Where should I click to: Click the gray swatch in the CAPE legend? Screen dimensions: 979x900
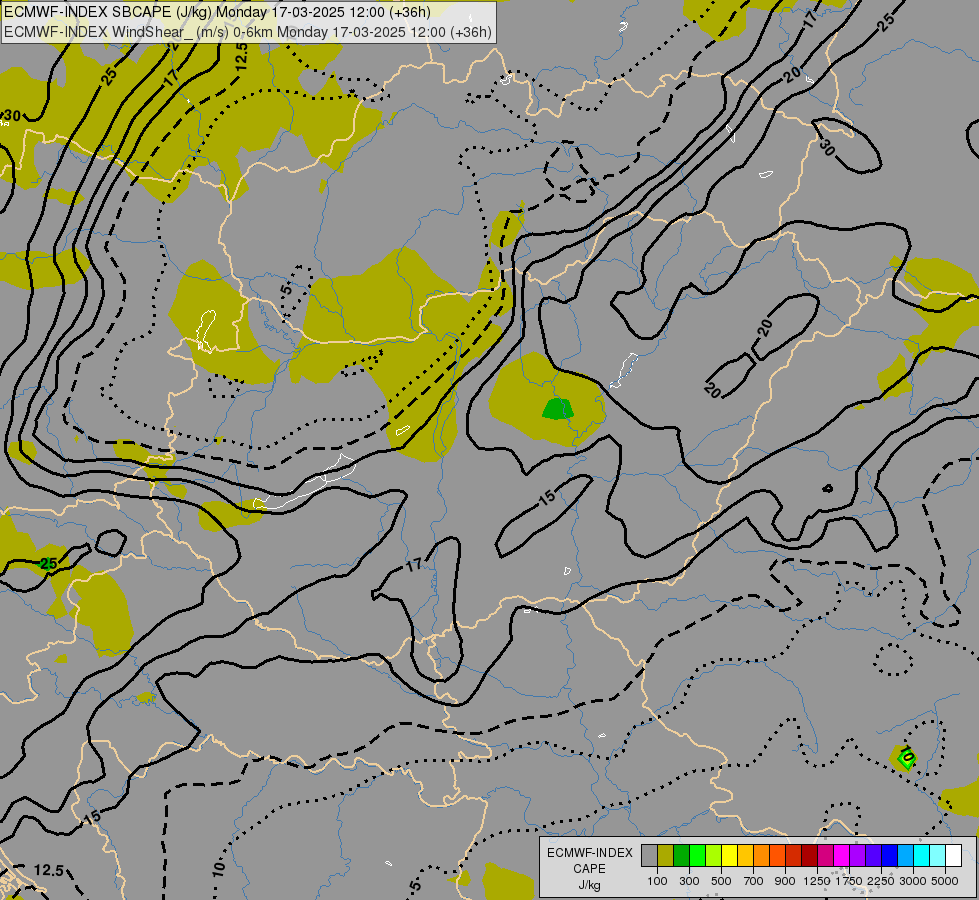pyautogui.click(x=649, y=855)
